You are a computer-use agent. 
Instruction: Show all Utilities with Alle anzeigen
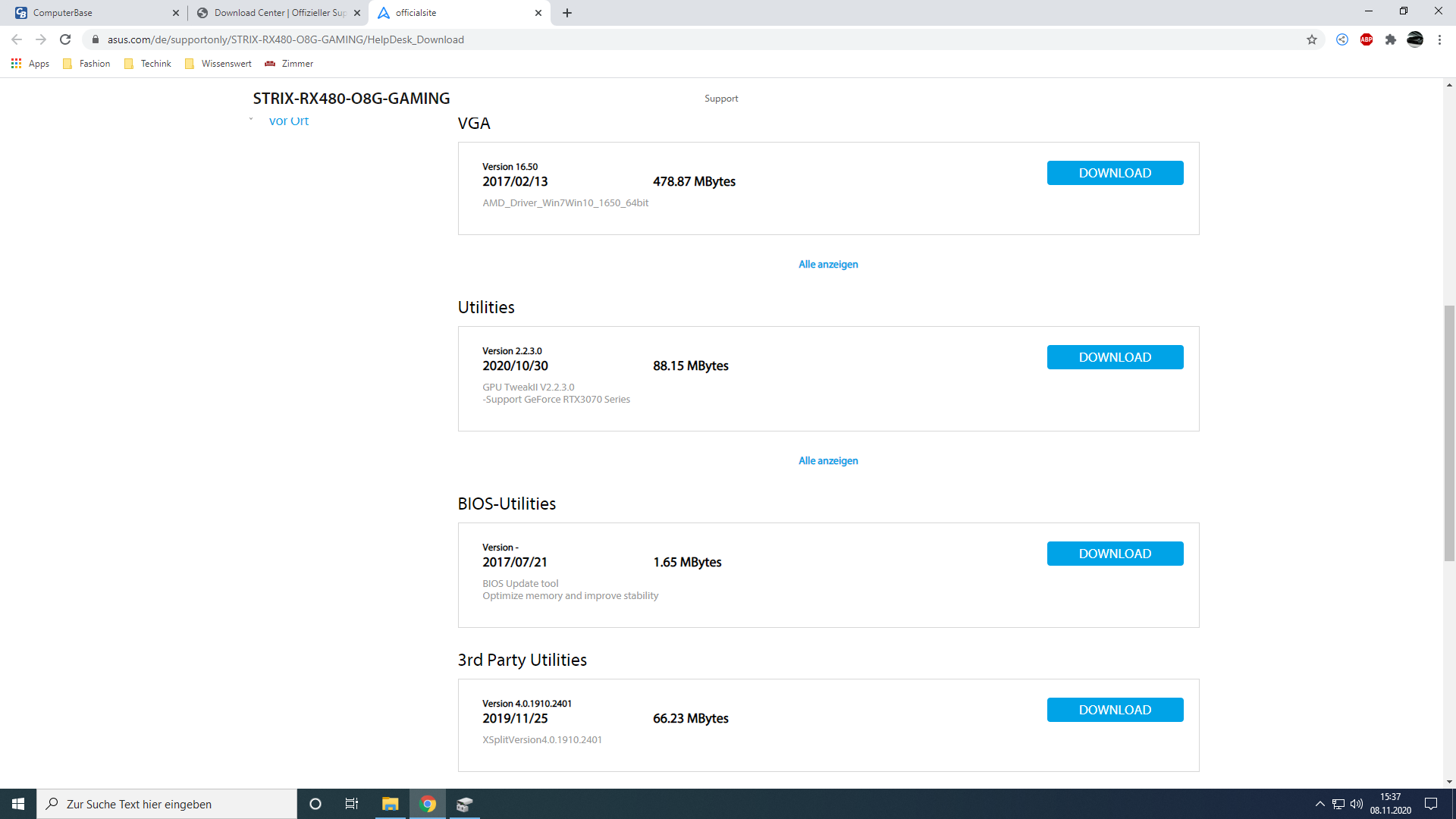[x=828, y=461]
